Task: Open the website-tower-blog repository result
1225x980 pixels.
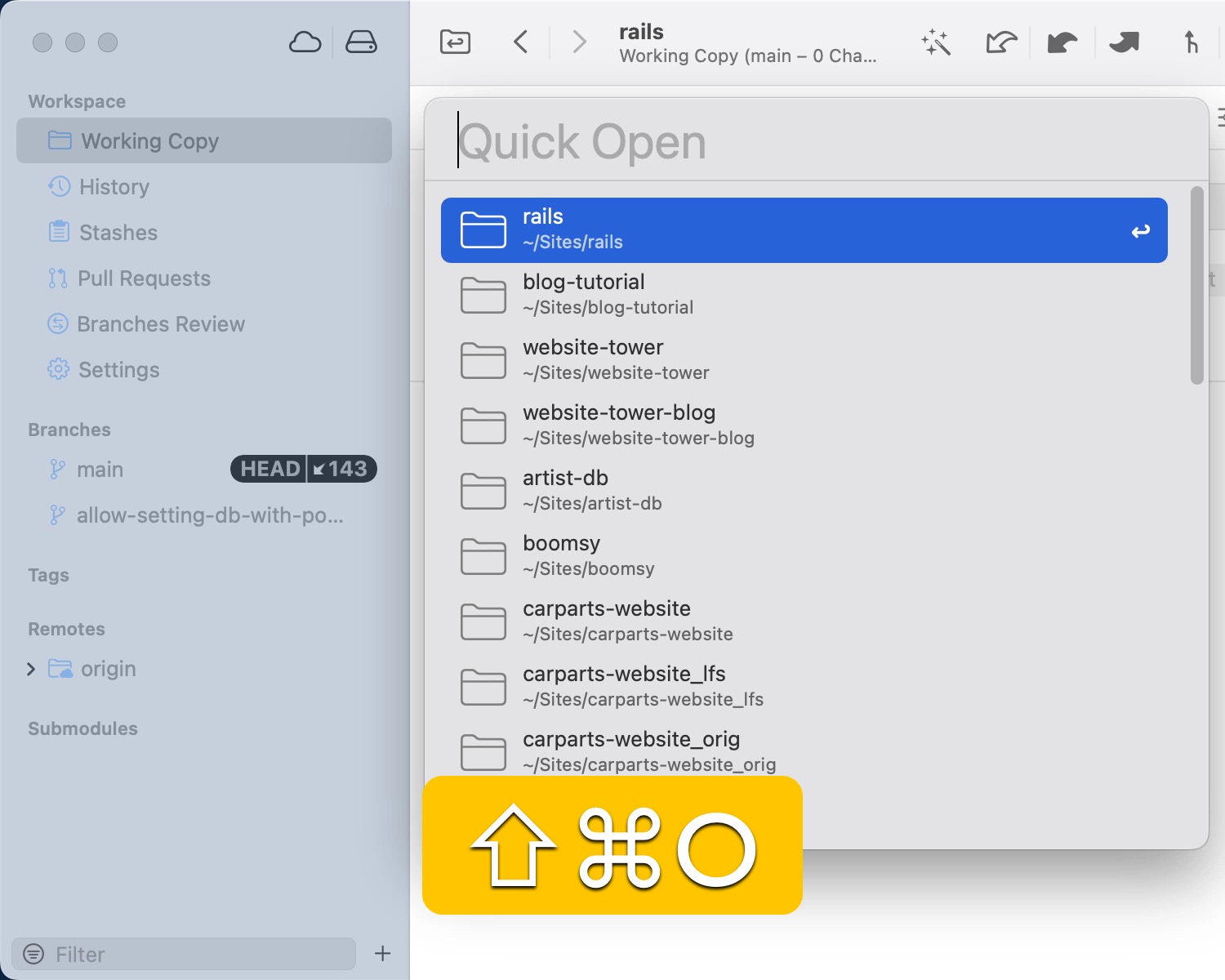Action: (x=804, y=426)
